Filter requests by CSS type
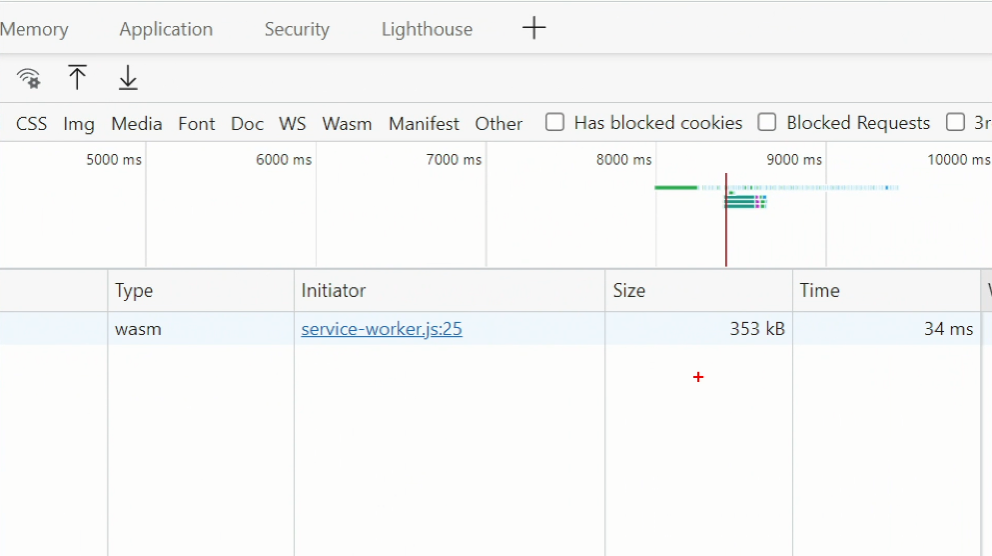Viewport: 992px width, 556px height. [x=32, y=124]
